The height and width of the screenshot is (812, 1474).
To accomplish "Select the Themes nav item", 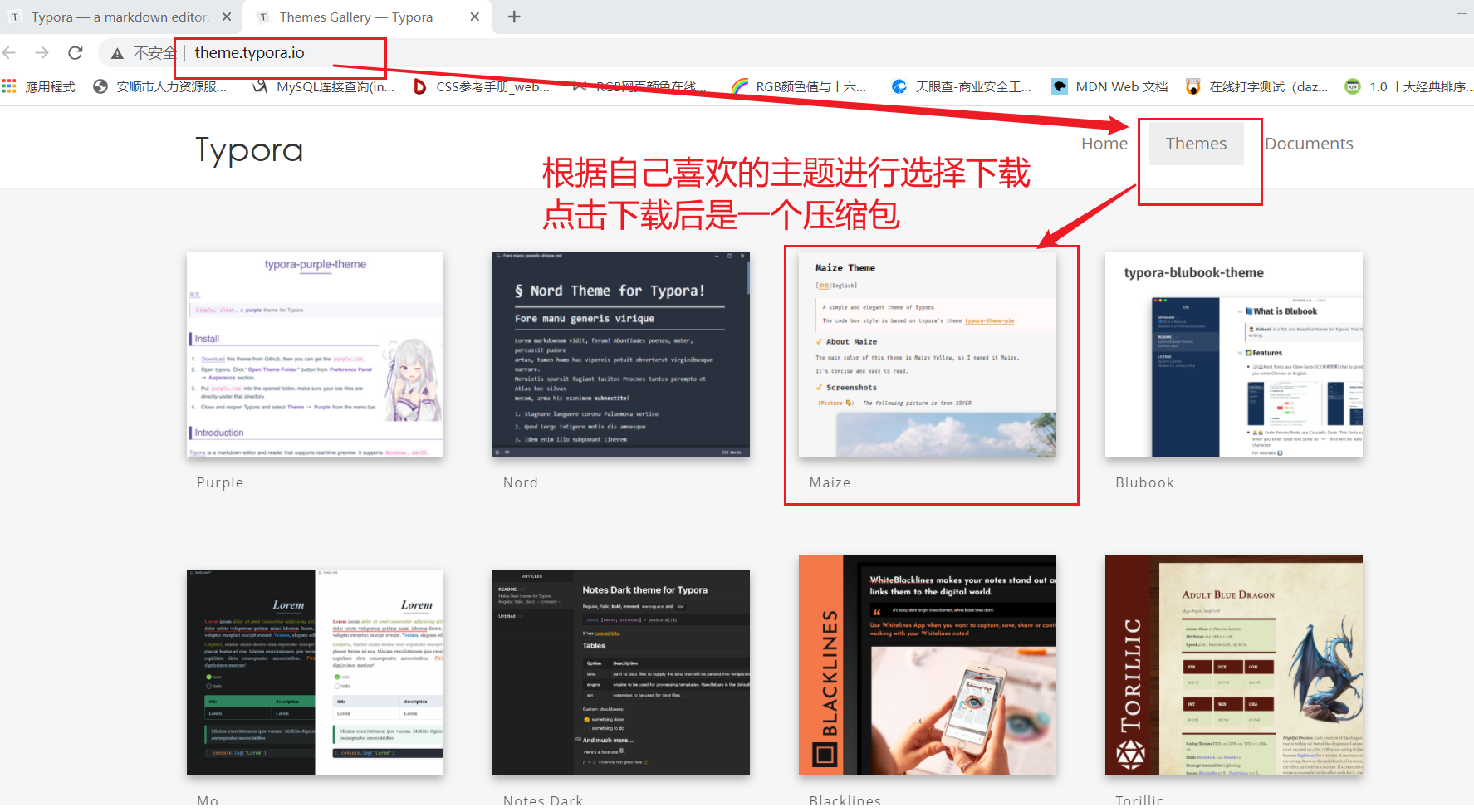I will tap(1196, 144).
